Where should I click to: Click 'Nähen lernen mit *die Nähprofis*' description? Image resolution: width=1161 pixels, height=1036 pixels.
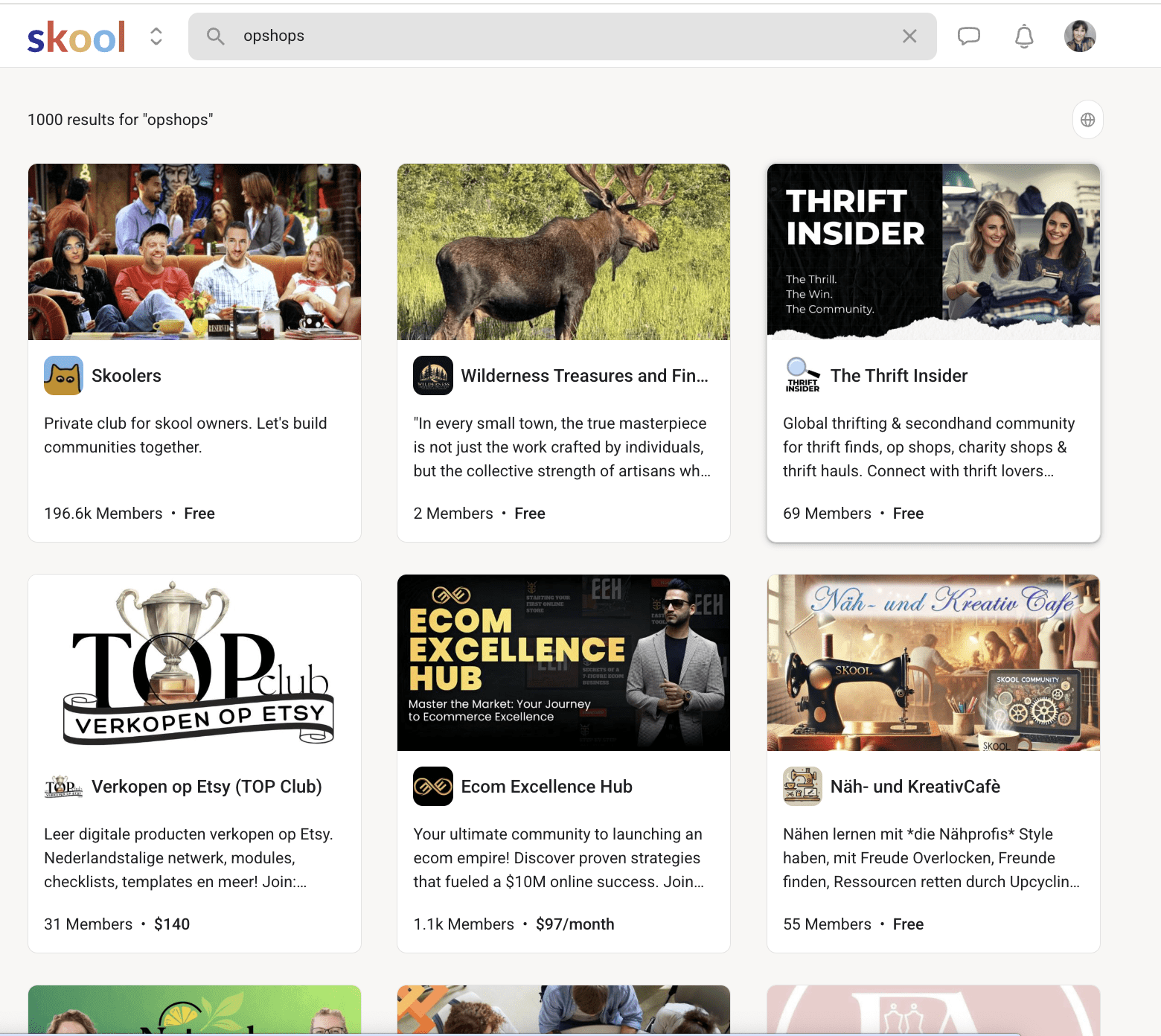click(931, 858)
